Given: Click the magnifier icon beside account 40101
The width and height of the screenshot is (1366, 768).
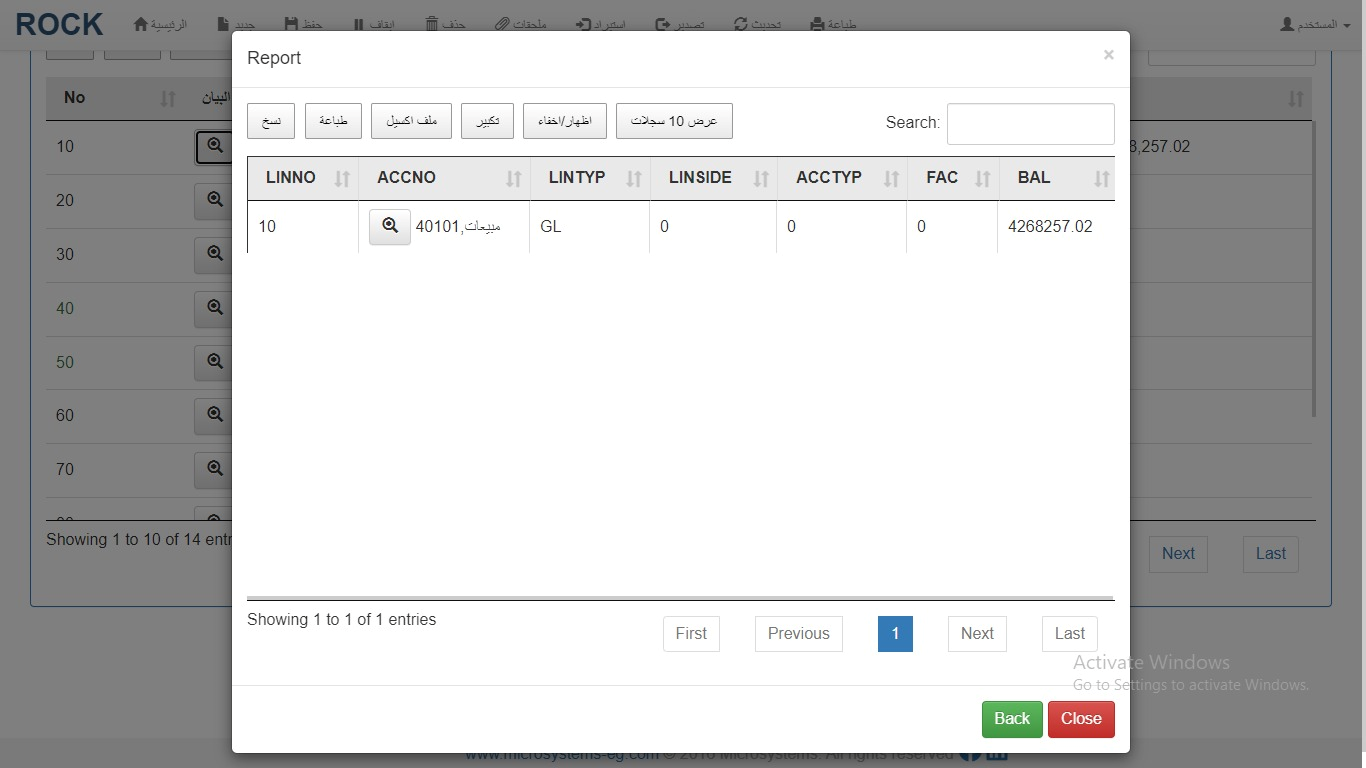Looking at the screenshot, I should click(390, 227).
